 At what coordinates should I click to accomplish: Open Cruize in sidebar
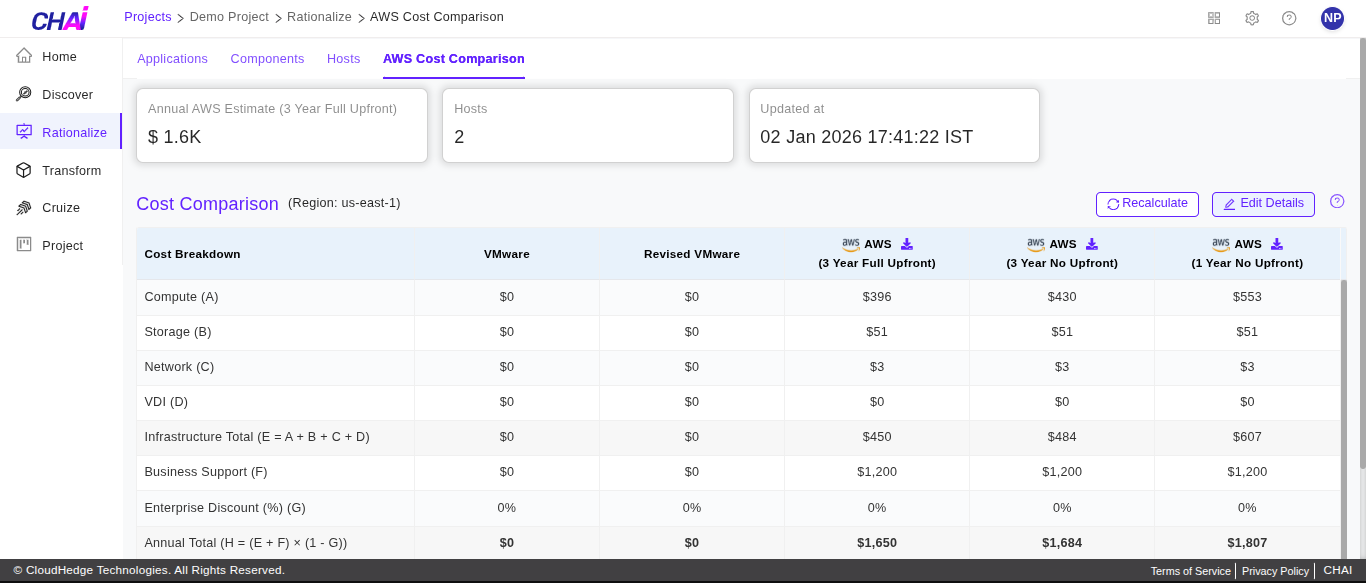pos(60,208)
